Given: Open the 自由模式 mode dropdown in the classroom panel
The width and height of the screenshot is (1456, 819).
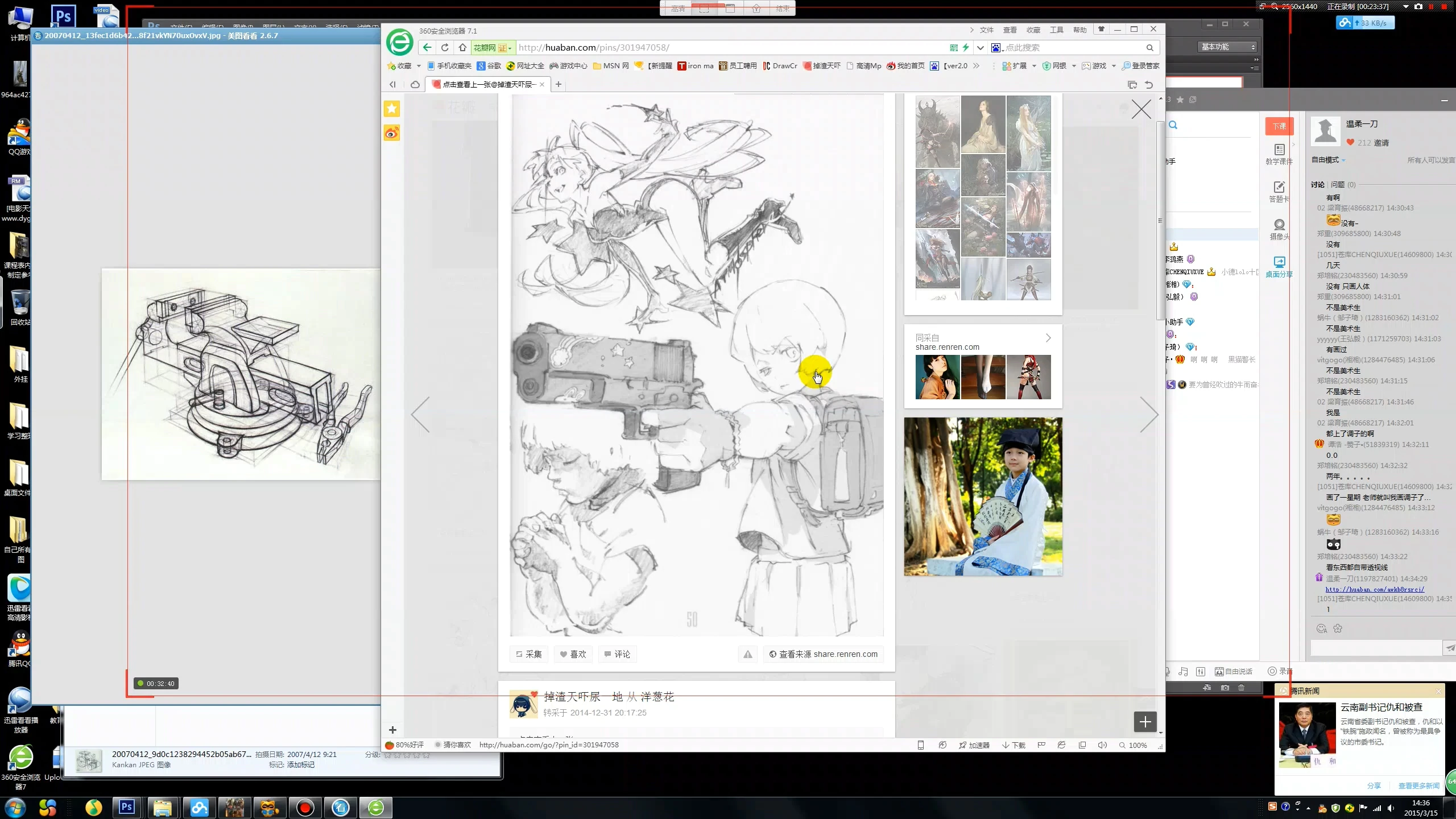Looking at the screenshot, I should (1329, 160).
